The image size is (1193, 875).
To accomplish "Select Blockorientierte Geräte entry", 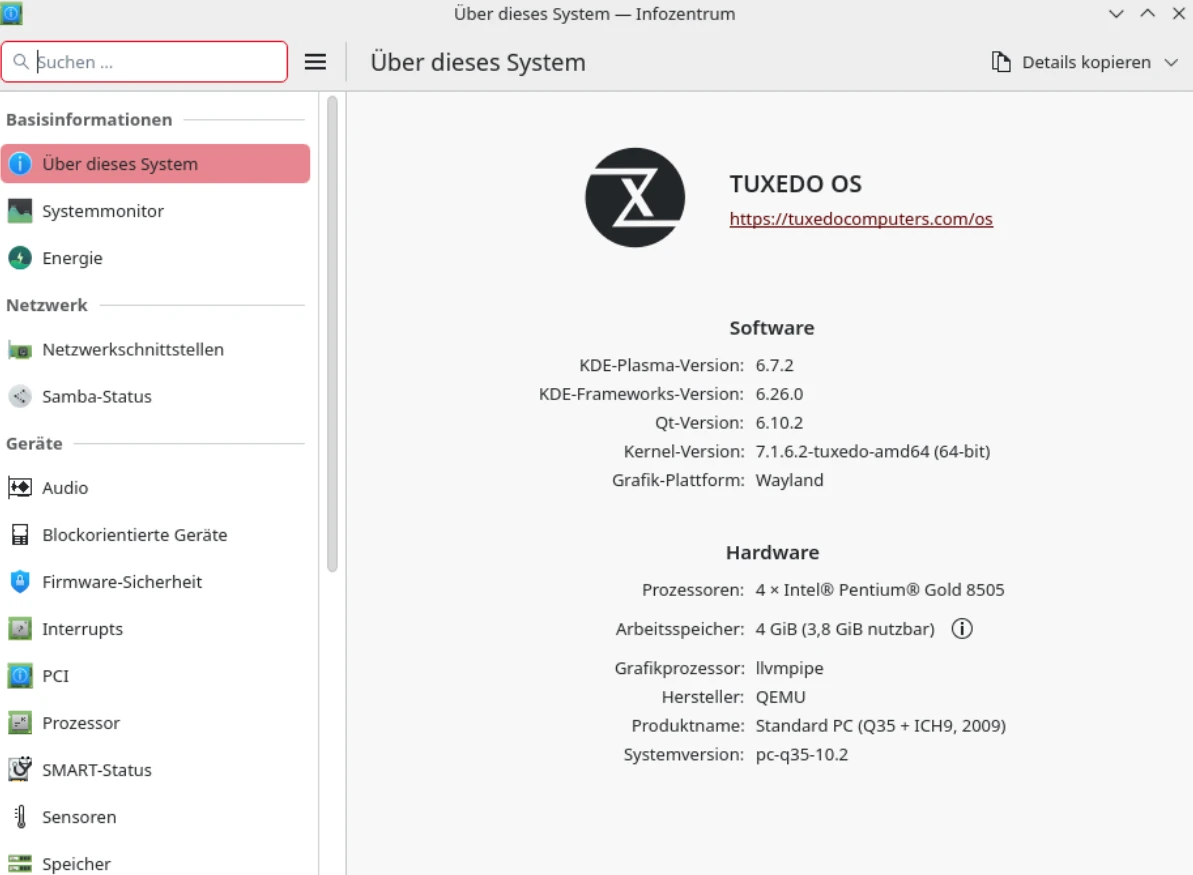I will click(x=155, y=535).
